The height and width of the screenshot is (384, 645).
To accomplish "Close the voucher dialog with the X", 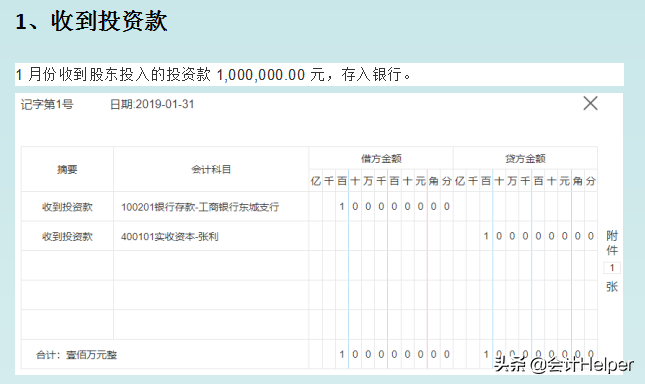I will tap(590, 103).
